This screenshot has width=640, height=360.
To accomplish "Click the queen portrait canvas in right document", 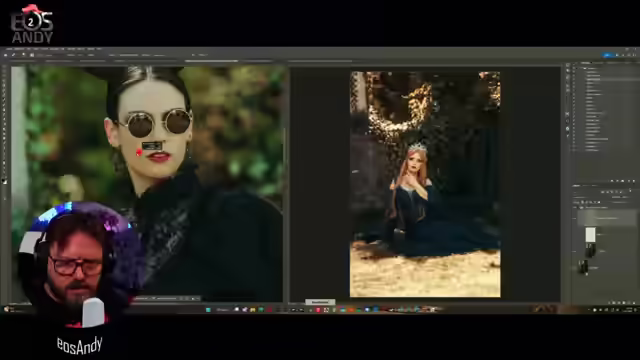I will pyautogui.click(x=425, y=184).
